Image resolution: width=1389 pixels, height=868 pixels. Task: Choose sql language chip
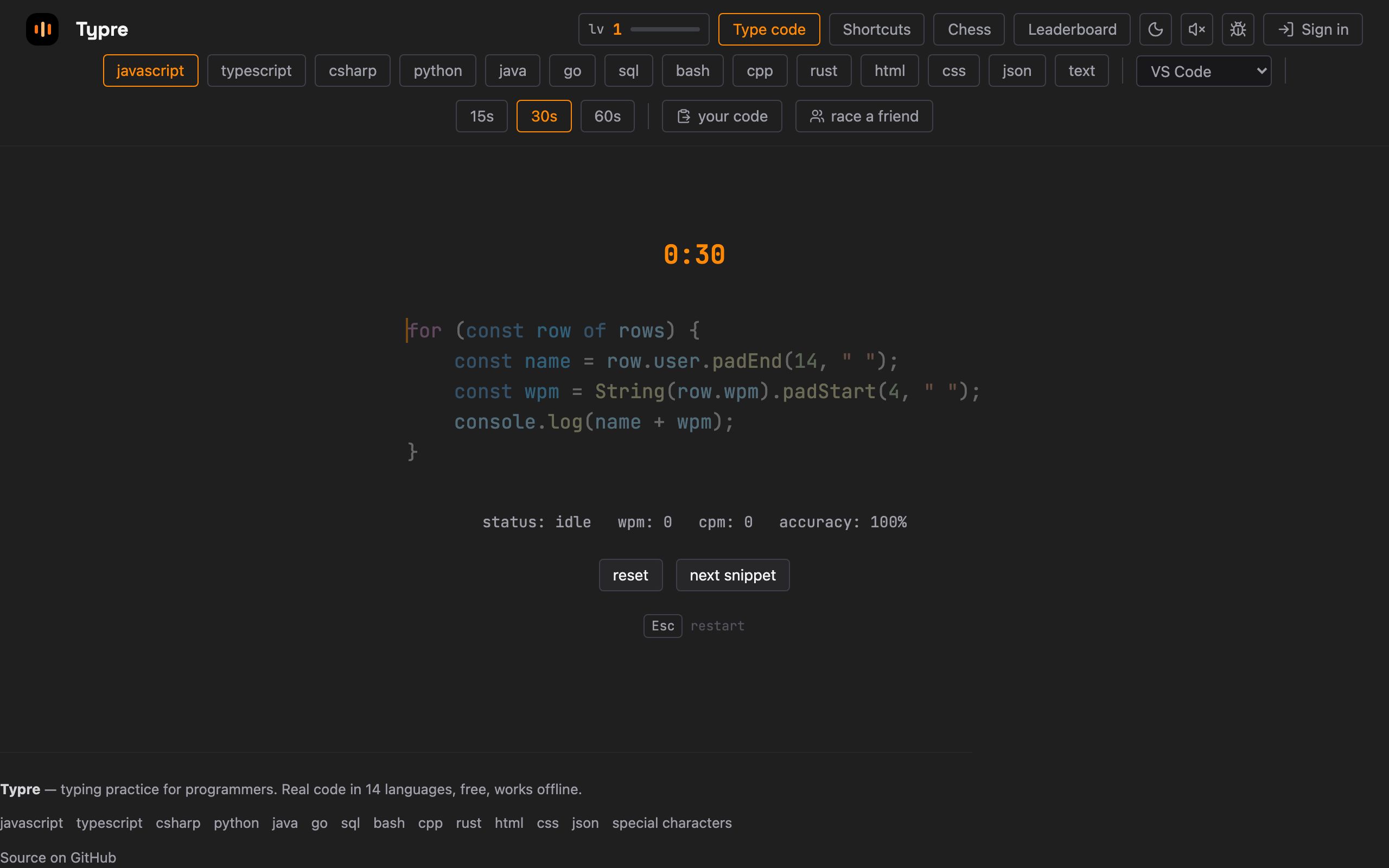628,71
